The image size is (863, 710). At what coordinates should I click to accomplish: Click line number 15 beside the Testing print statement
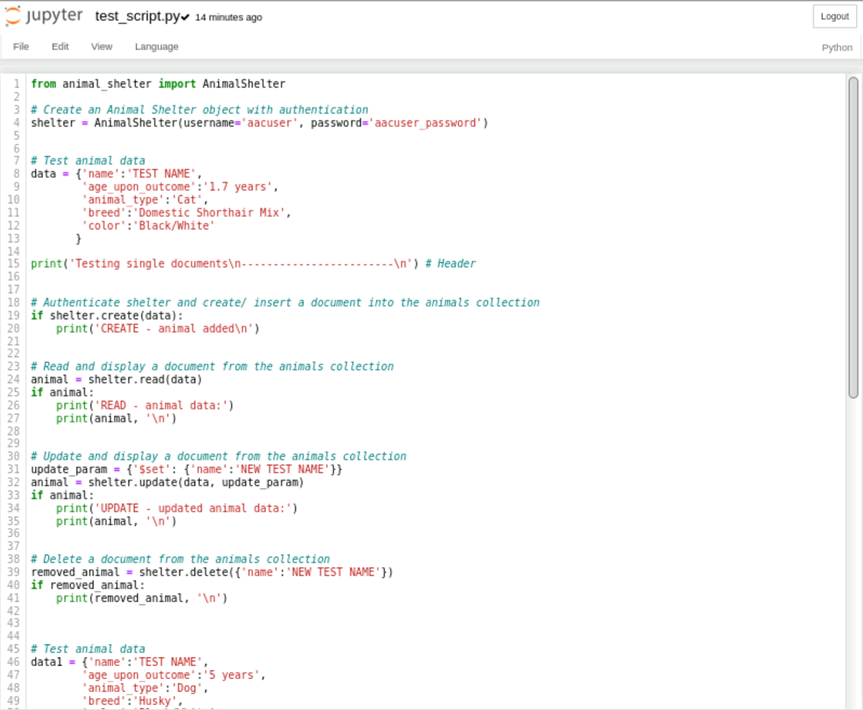[16, 263]
